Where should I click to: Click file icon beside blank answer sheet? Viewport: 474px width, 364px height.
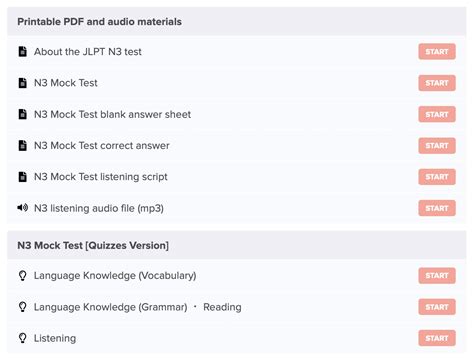[22, 114]
